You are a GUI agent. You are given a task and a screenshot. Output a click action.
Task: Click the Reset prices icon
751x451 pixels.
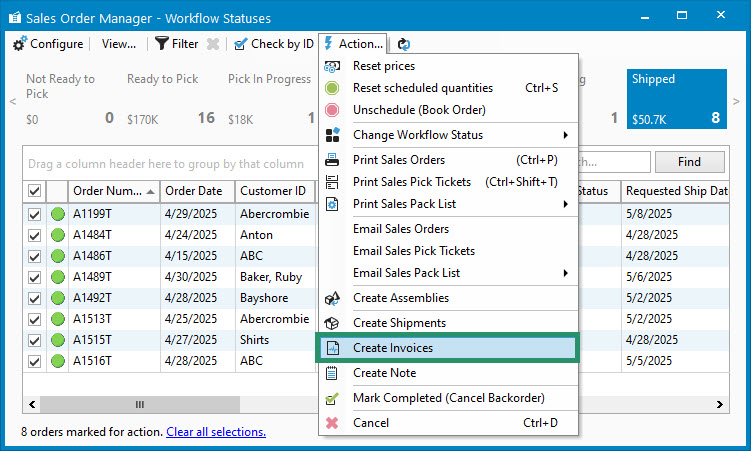(x=332, y=66)
